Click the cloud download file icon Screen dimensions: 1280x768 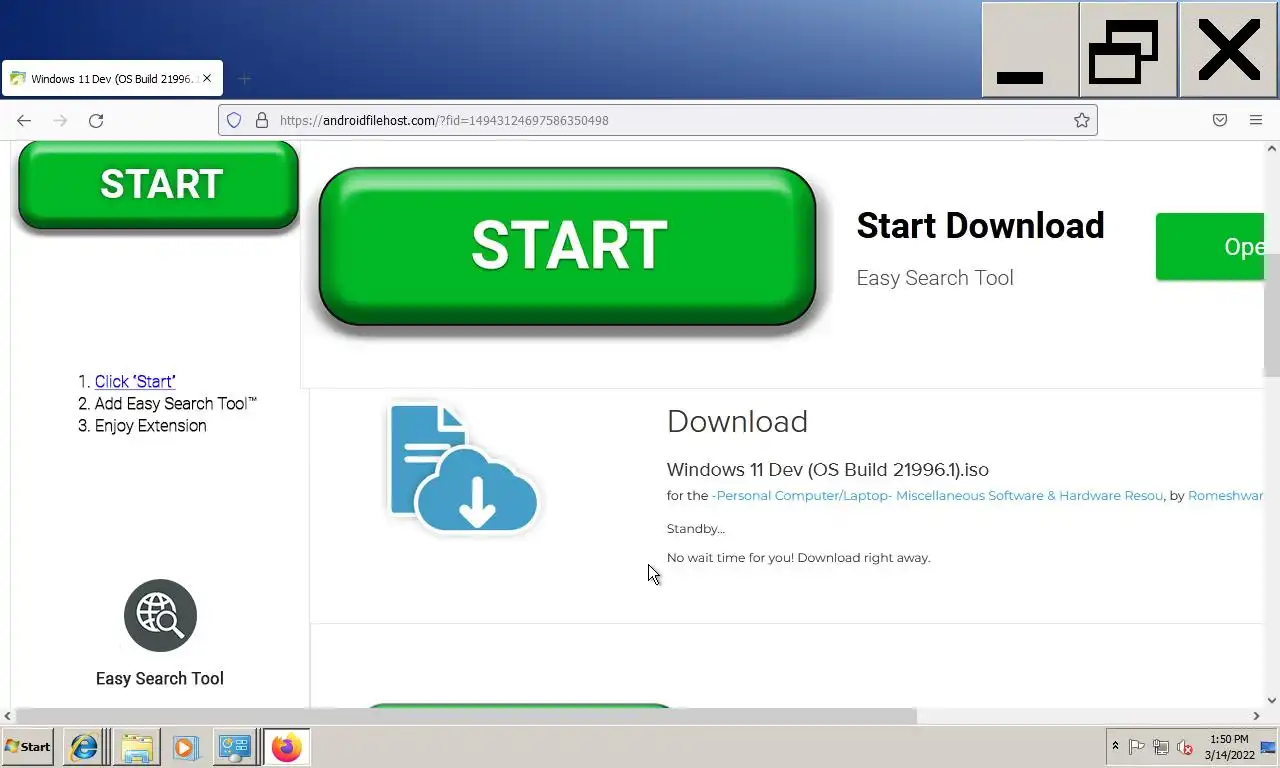tap(464, 468)
